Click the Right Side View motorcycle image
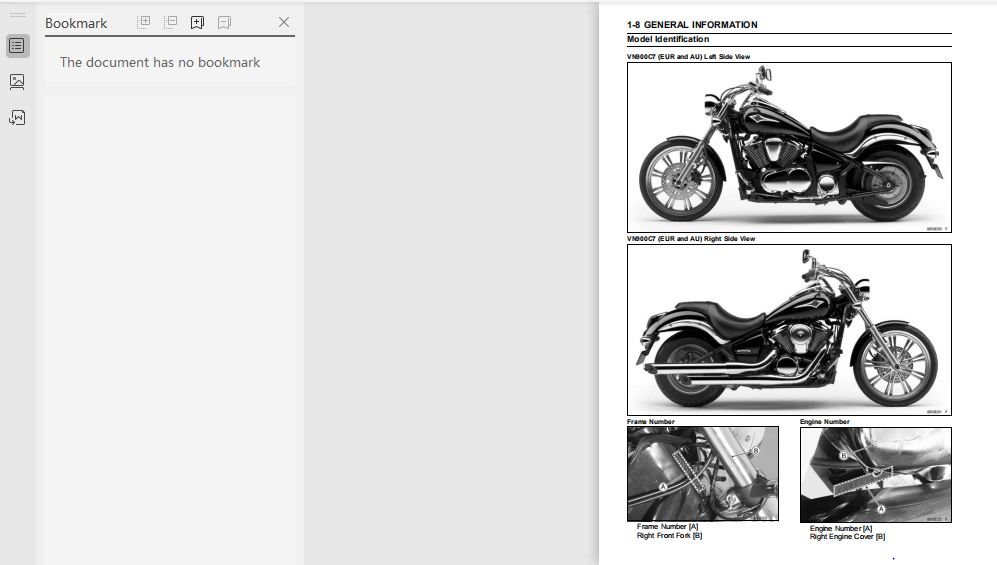 pos(789,330)
